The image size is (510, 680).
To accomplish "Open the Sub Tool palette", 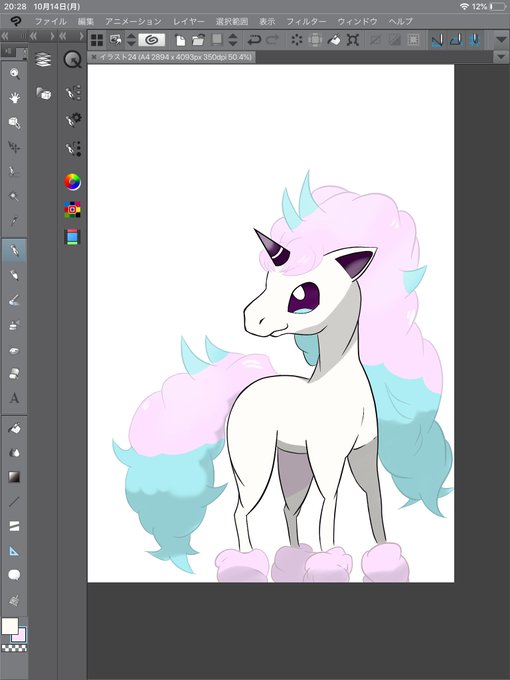I will 72,92.
